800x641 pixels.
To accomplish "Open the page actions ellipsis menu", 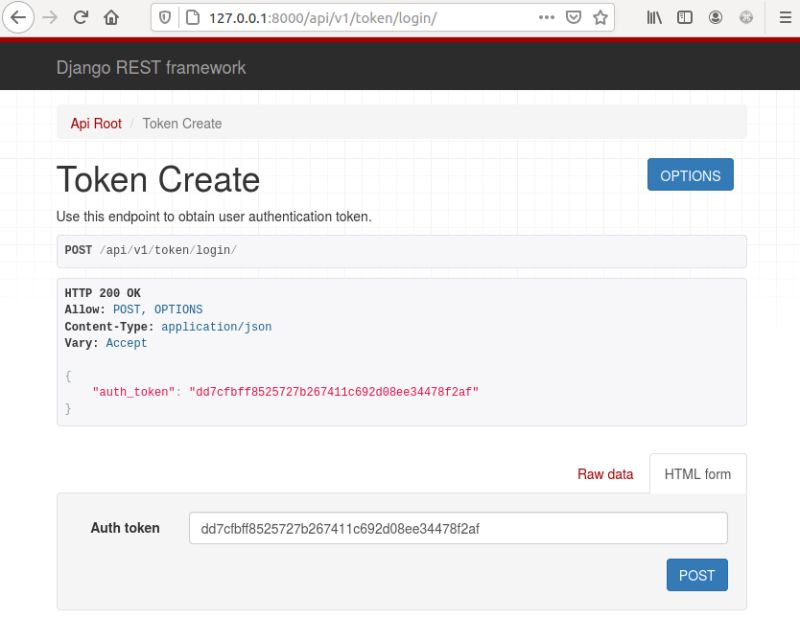I will coord(546,17).
